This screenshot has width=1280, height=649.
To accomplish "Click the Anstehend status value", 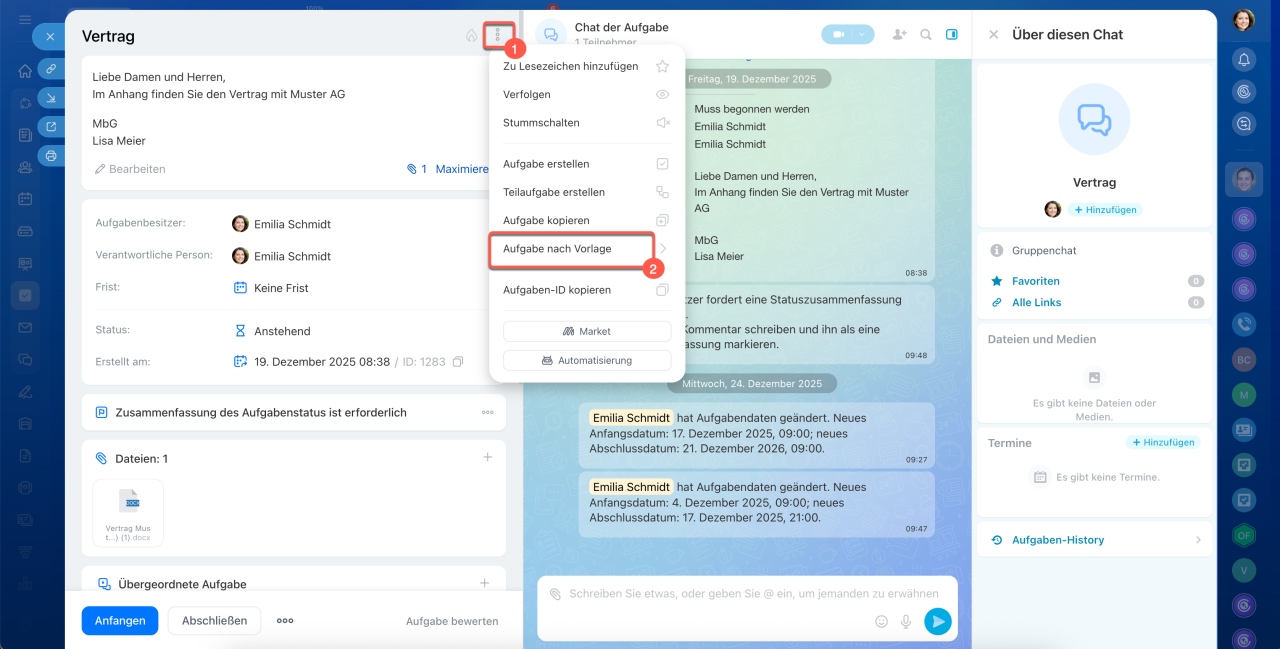I will point(282,331).
